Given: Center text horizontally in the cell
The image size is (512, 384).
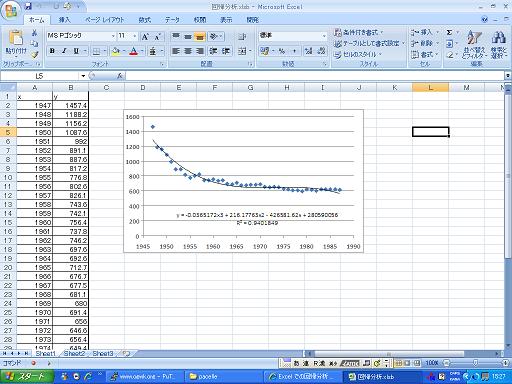Looking at the screenshot, I should (x=188, y=51).
